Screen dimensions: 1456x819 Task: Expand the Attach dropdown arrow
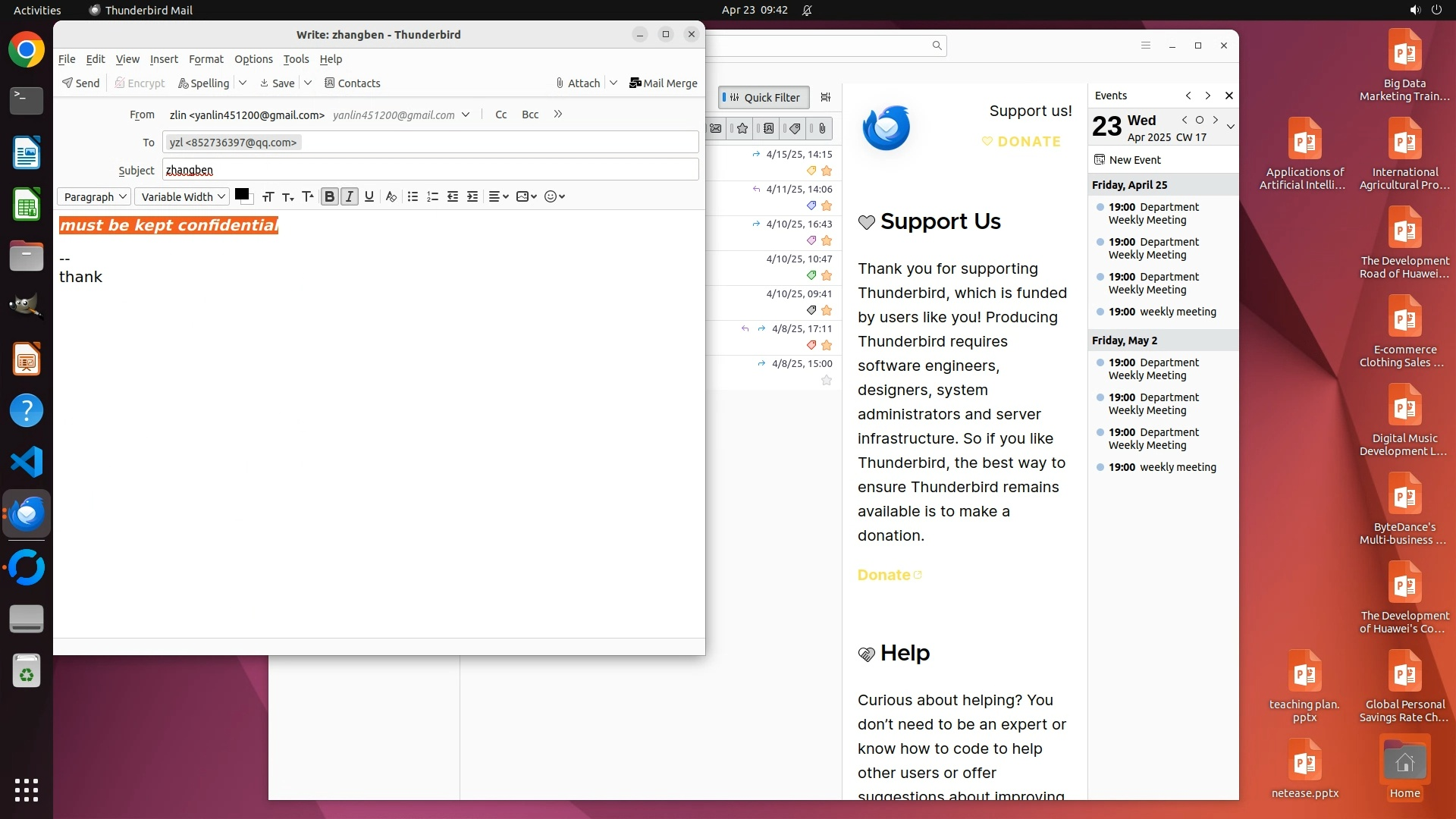pos(613,83)
